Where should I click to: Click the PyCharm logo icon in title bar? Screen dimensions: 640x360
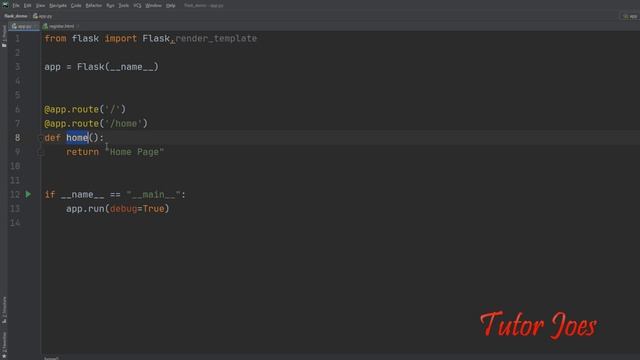[x=5, y=5]
